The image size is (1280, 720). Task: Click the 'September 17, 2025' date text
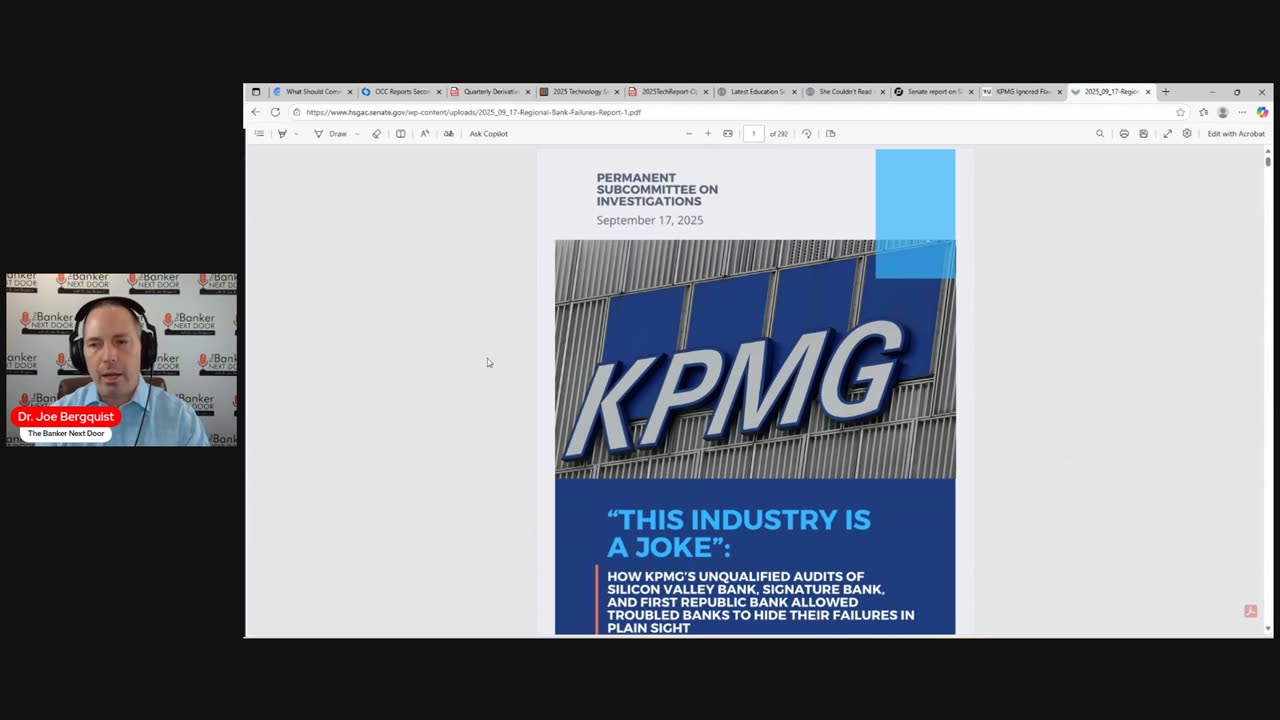[x=650, y=220]
